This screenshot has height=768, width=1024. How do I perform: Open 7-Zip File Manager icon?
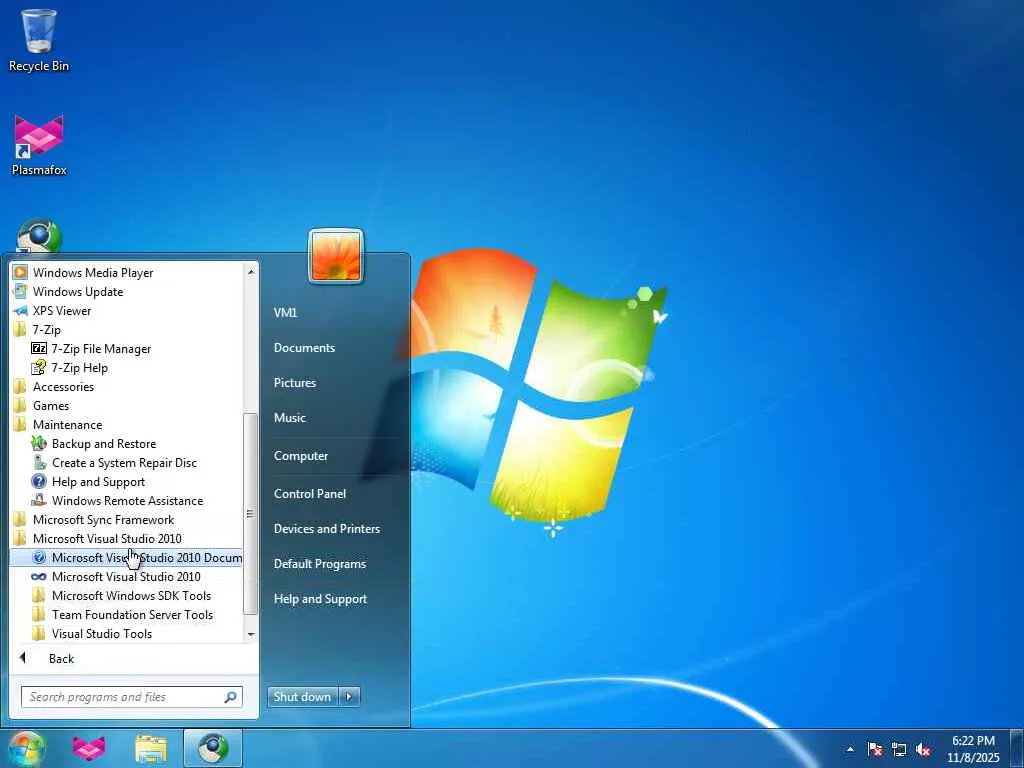coord(39,349)
